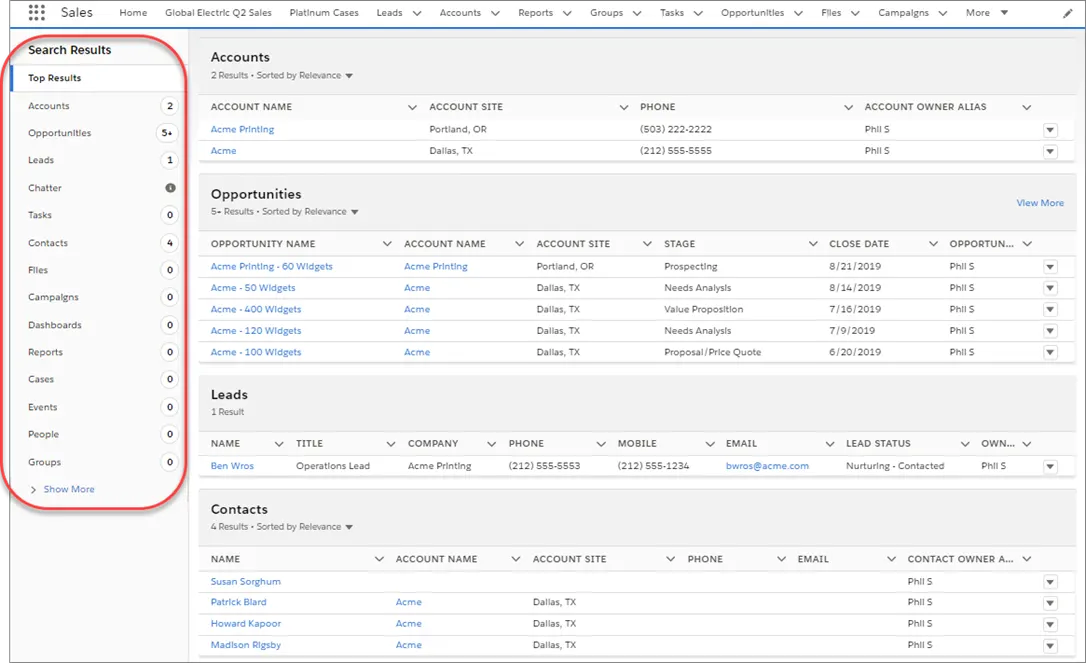
Task: Open the Campaigns nav tab
Action: 903,12
